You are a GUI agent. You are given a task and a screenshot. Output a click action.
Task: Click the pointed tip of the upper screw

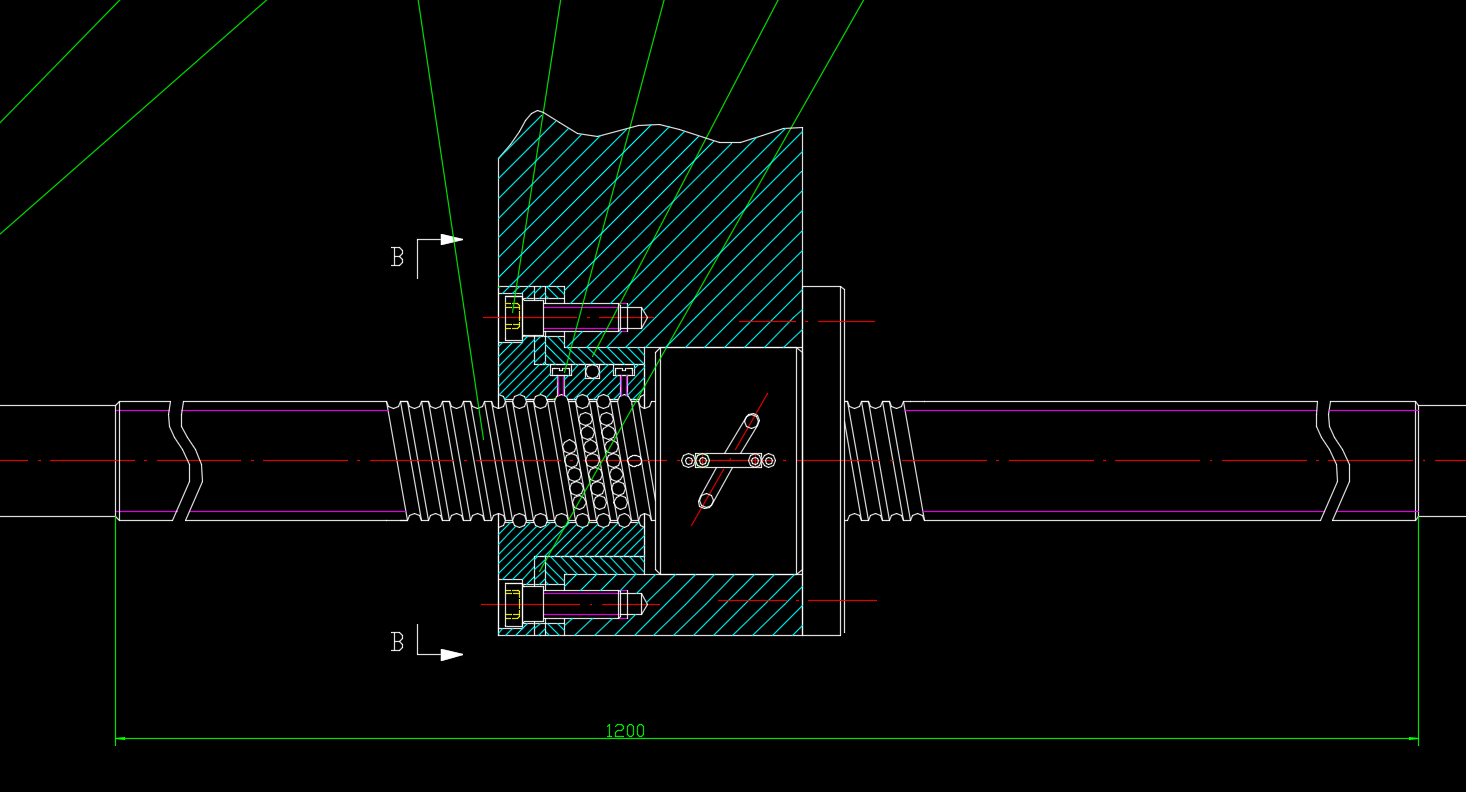point(643,317)
